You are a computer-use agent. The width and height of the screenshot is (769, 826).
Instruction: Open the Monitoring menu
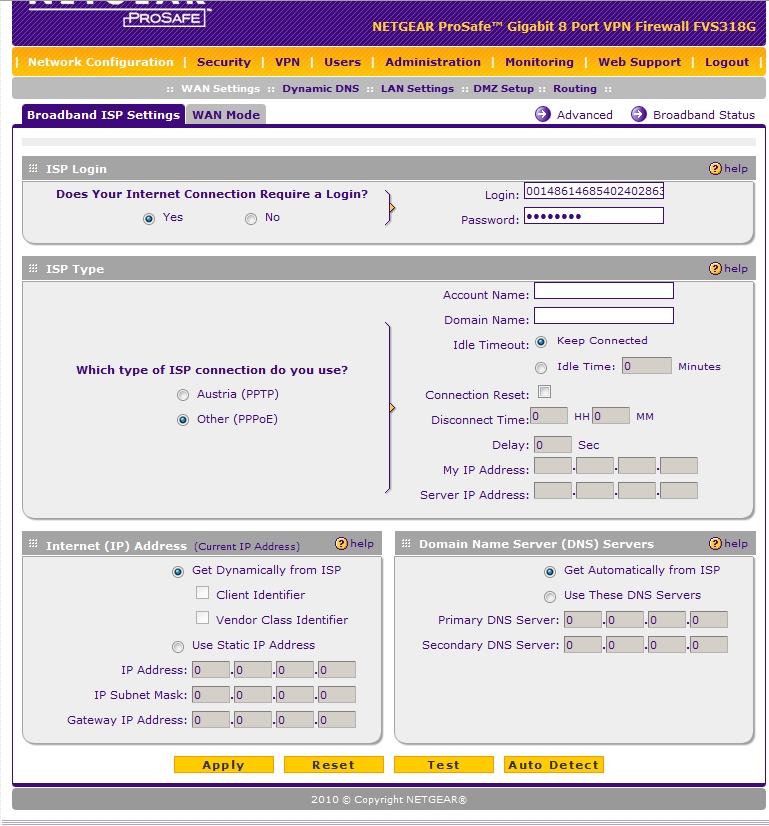click(539, 62)
